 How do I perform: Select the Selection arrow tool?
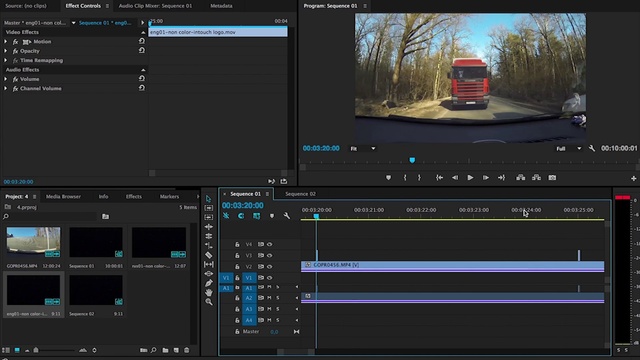click(209, 199)
